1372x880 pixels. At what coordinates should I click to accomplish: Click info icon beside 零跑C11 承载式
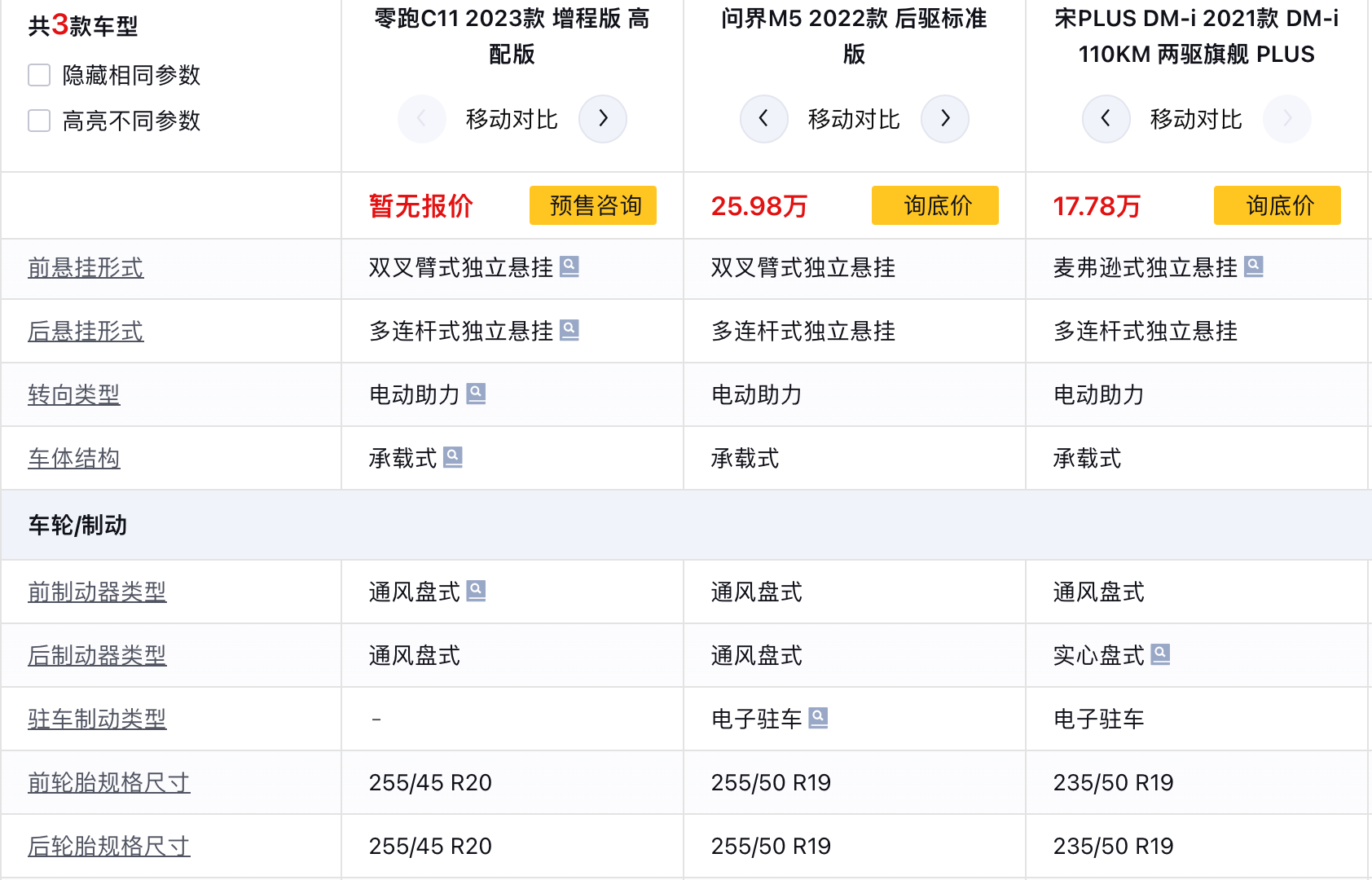pyautogui.click(x=453, y=457)
